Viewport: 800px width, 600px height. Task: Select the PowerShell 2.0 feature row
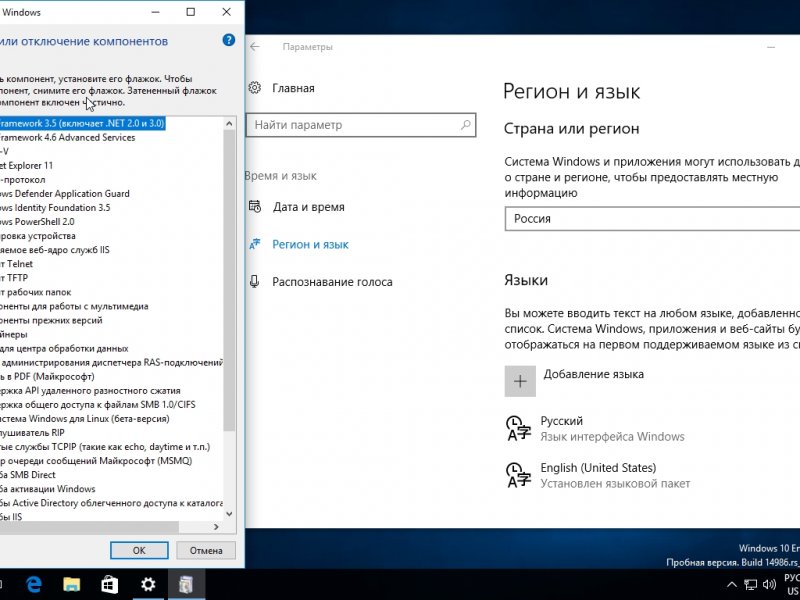[x=37, y=221]
